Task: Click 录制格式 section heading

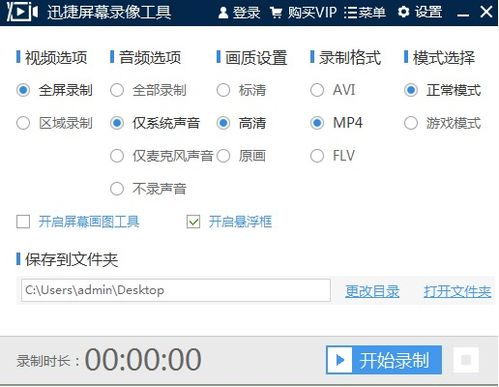Action: point(350,57)
